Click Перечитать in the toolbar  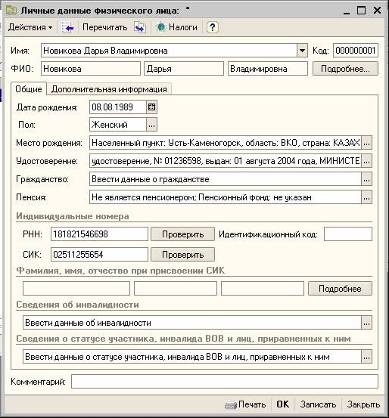point(105,27)
